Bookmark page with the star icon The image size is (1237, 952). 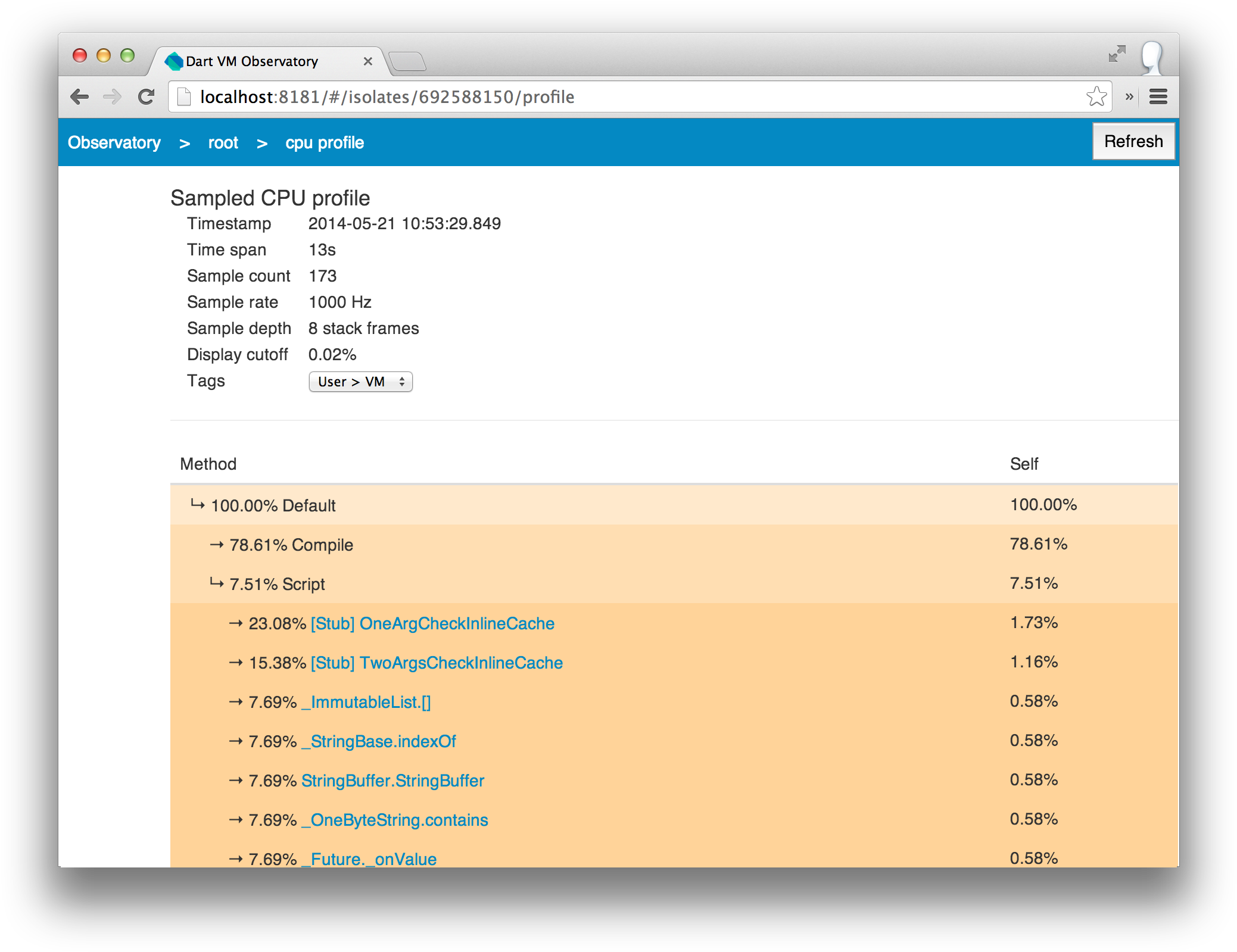tap(1096, 96)
